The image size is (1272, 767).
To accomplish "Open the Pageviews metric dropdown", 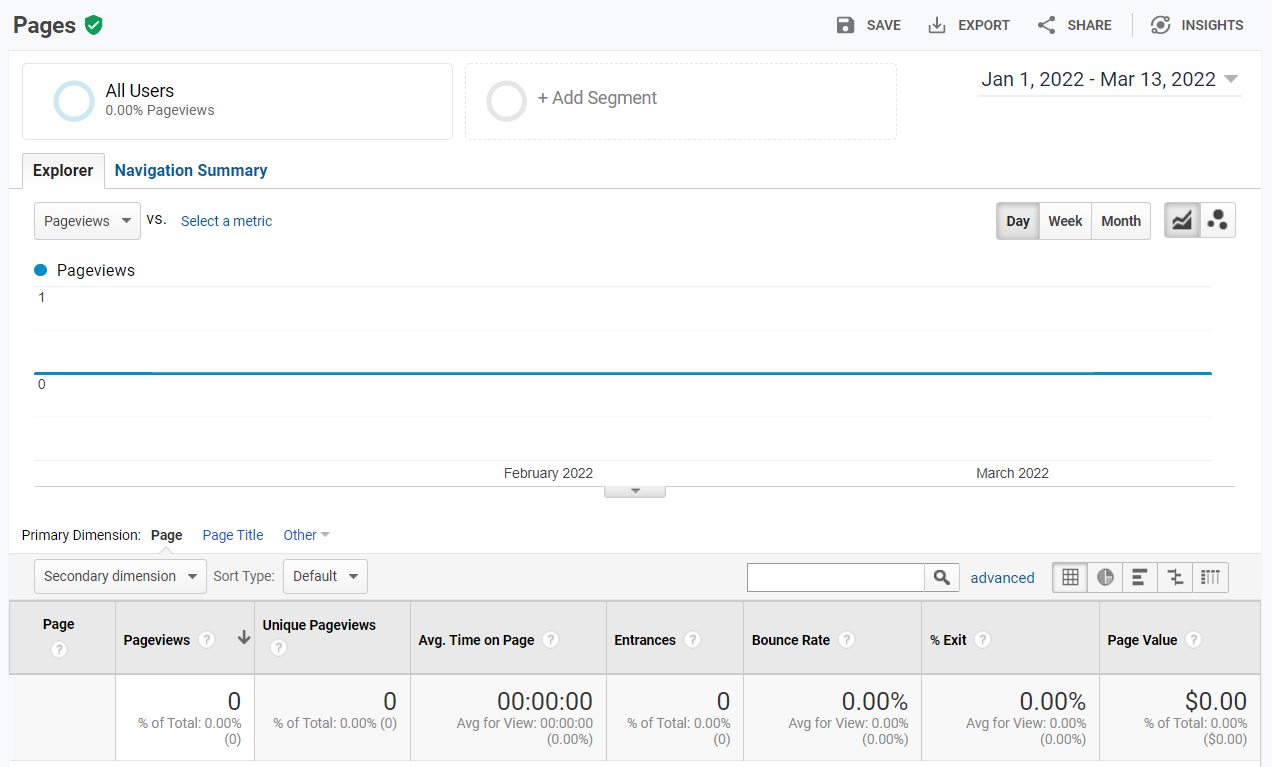I will (x=87, y=220).
